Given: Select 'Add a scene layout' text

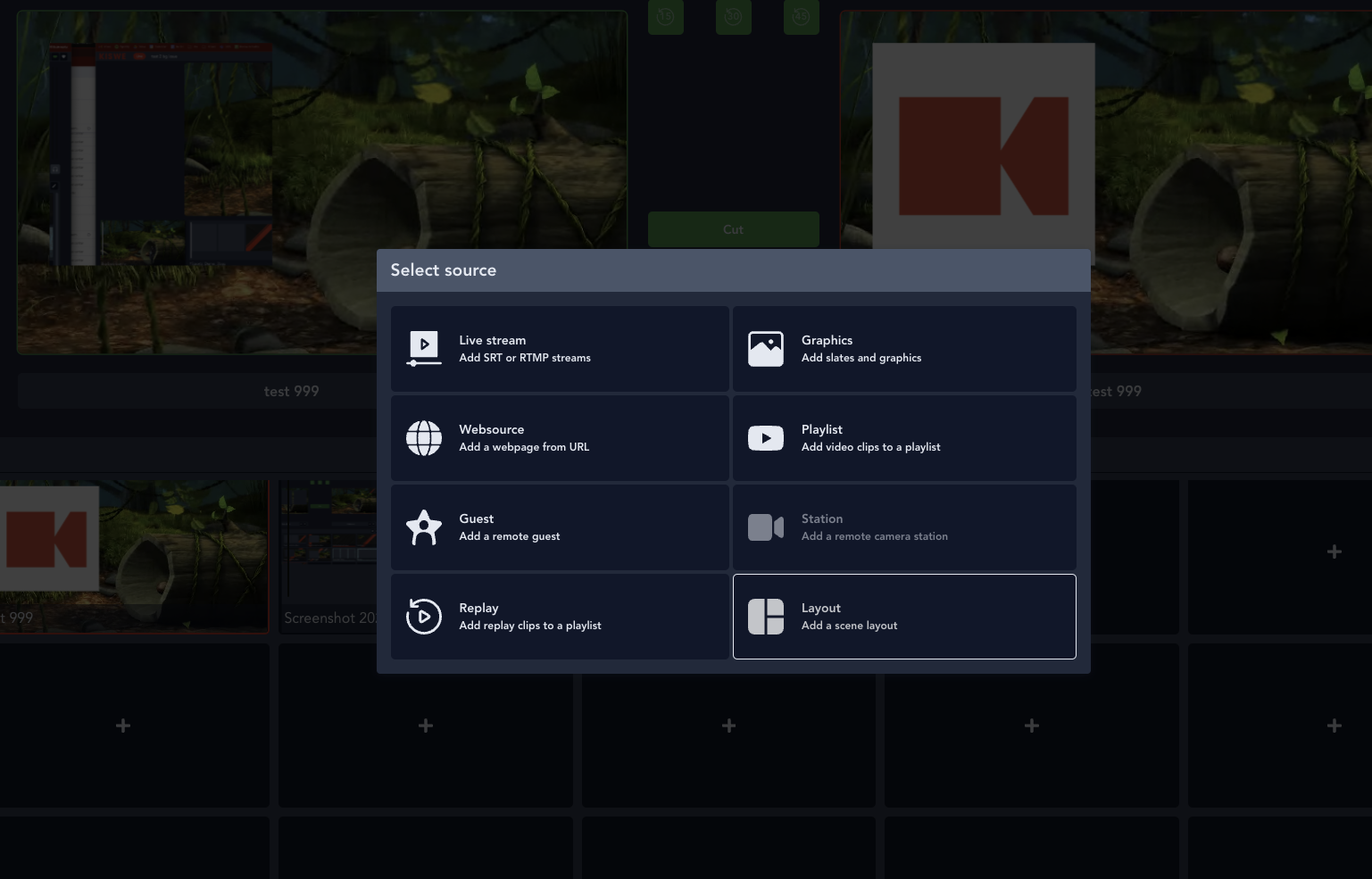Looking at the screenshot, I should coord(850,626).
